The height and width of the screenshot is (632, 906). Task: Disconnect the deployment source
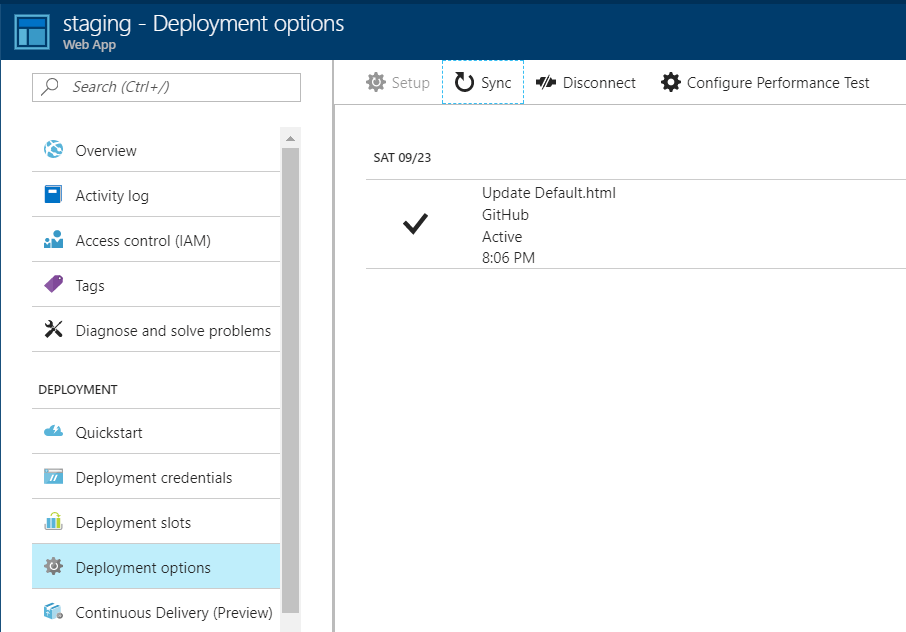click(x=586, y=83)
